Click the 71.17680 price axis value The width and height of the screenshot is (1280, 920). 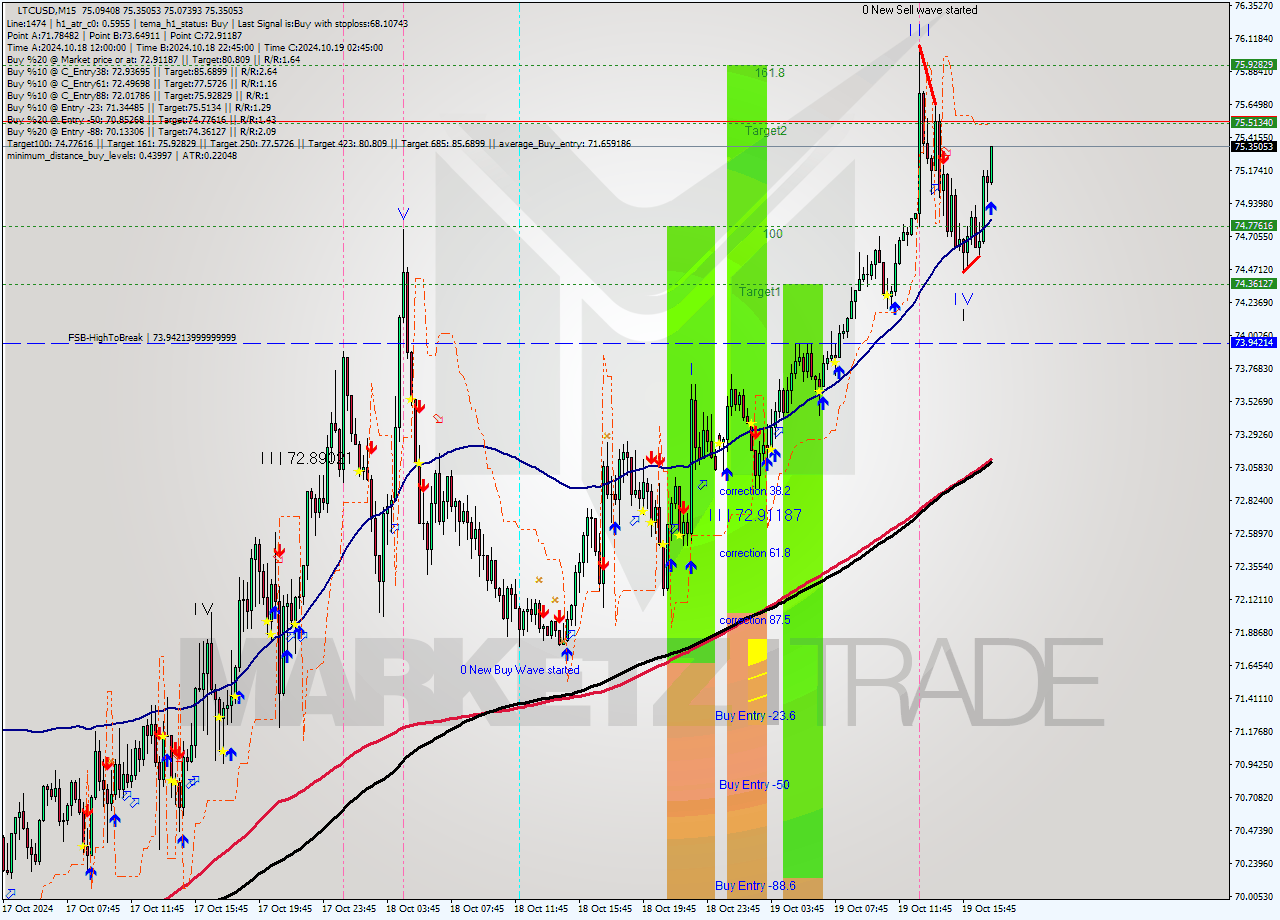tap(1254, 731)
